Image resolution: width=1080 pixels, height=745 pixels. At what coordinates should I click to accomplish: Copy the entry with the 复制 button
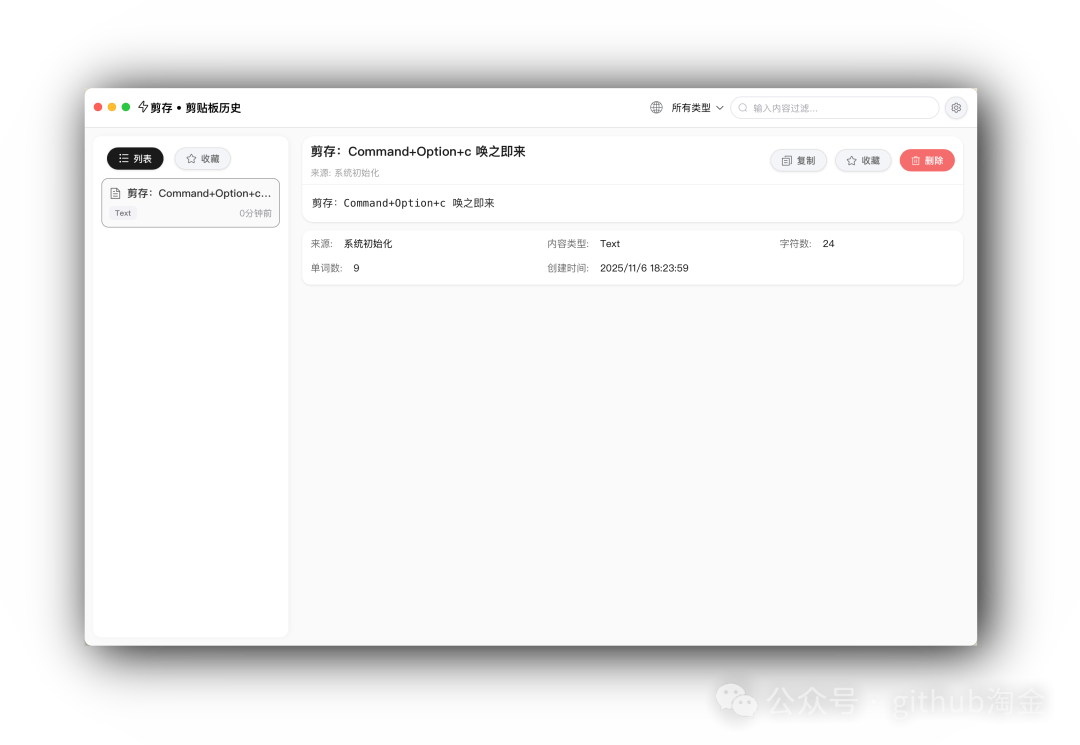pos(798,160)
